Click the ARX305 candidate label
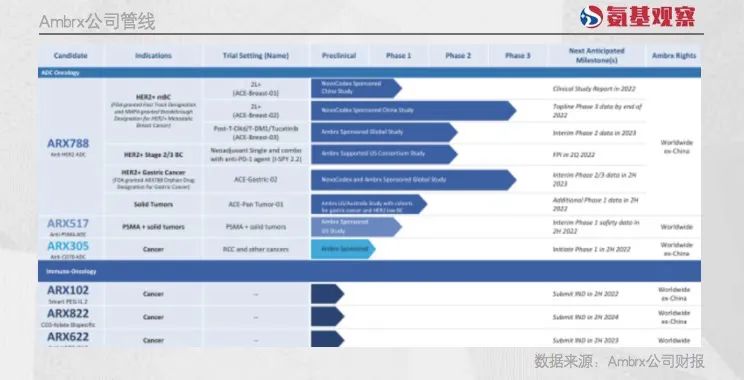The height and width of the screenshot is (380, 744). tap(68, 246)
